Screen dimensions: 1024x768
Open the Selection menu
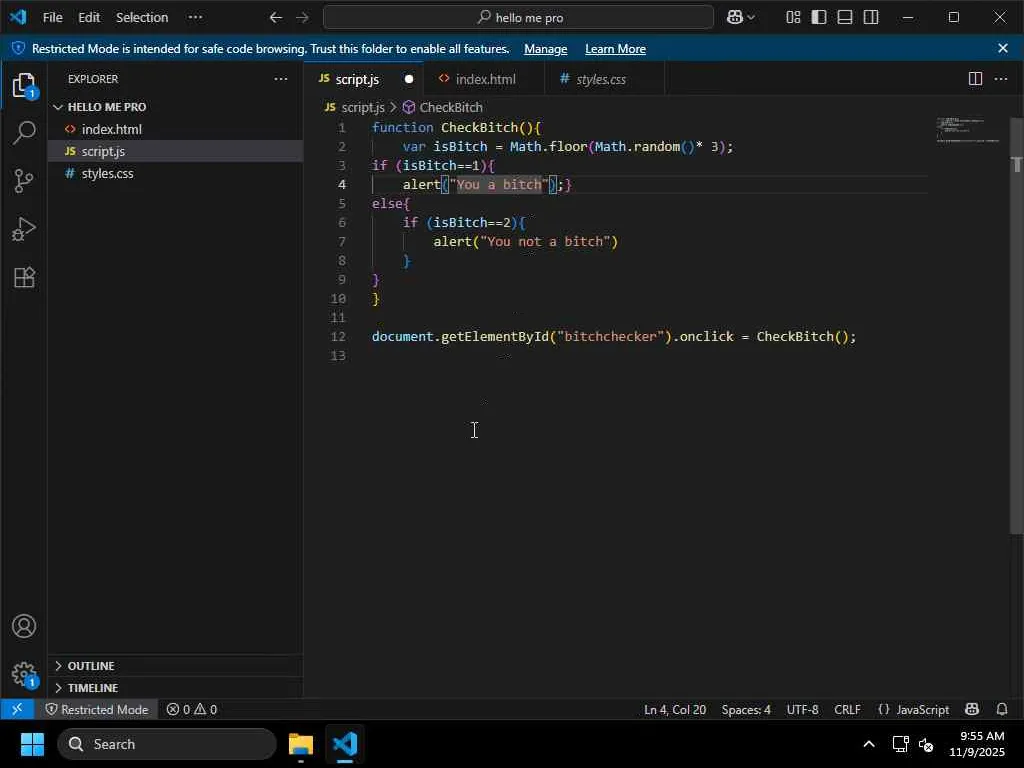[142, 17]
